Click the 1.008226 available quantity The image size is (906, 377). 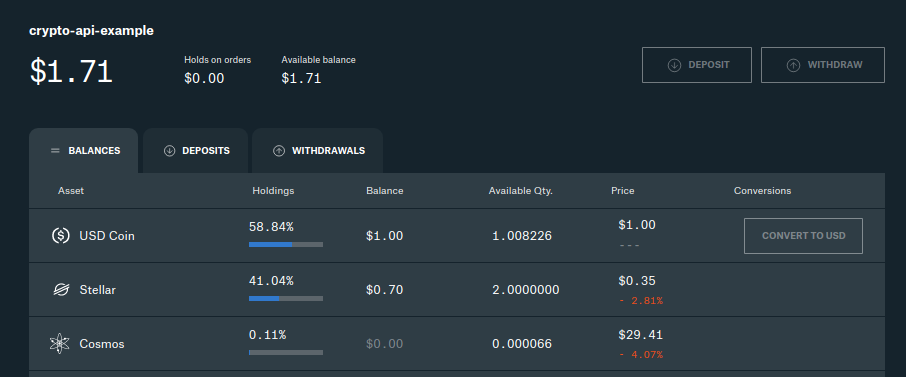point(522,236)
